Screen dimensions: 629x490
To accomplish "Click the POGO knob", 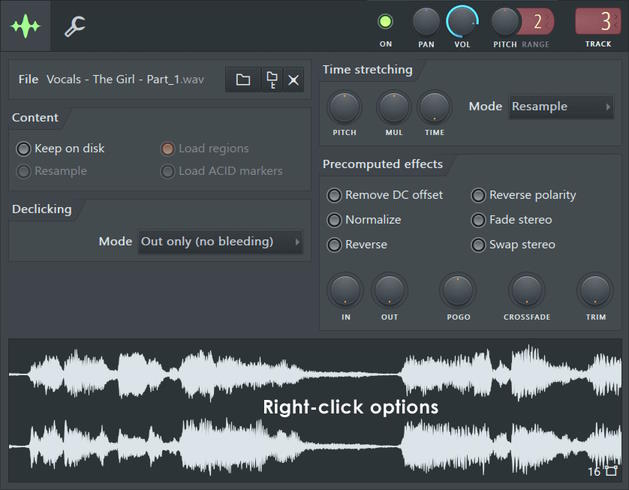I will (458, 291).
